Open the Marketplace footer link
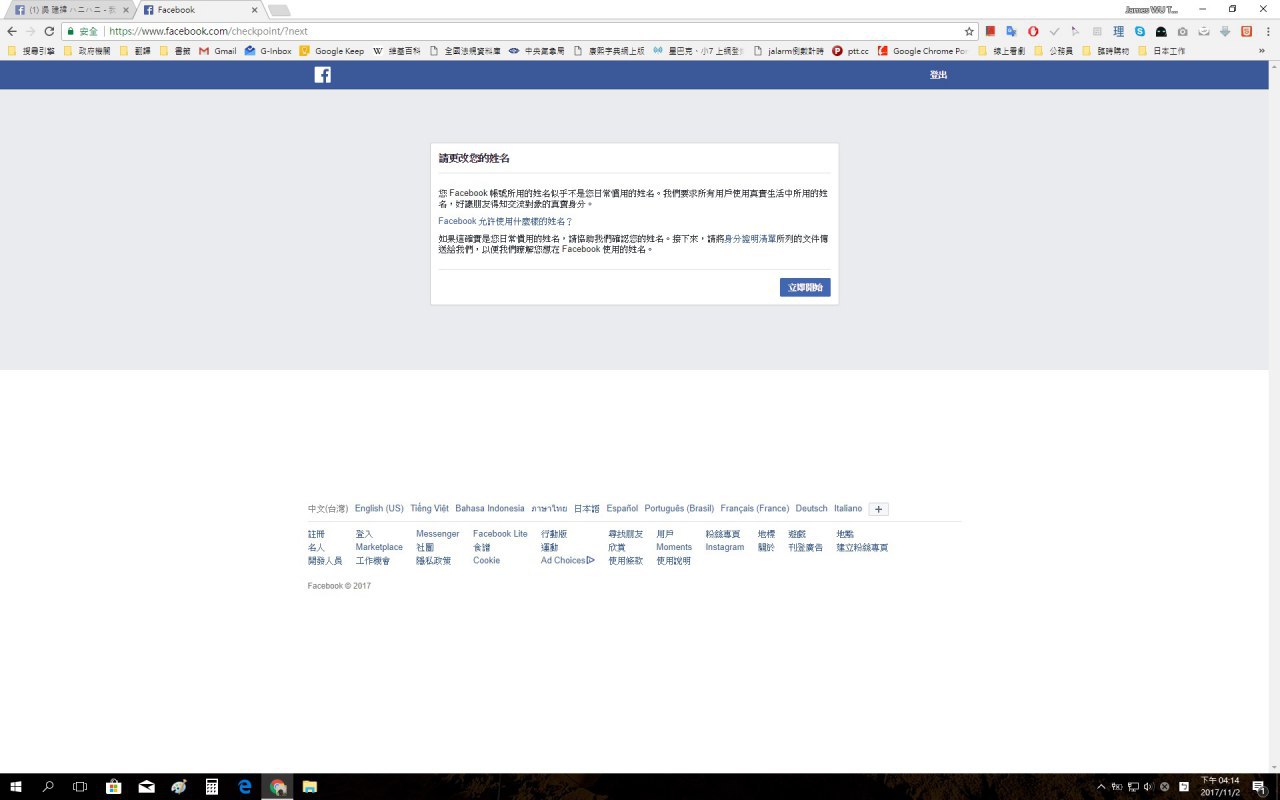1280x800 pixels. 379,547
